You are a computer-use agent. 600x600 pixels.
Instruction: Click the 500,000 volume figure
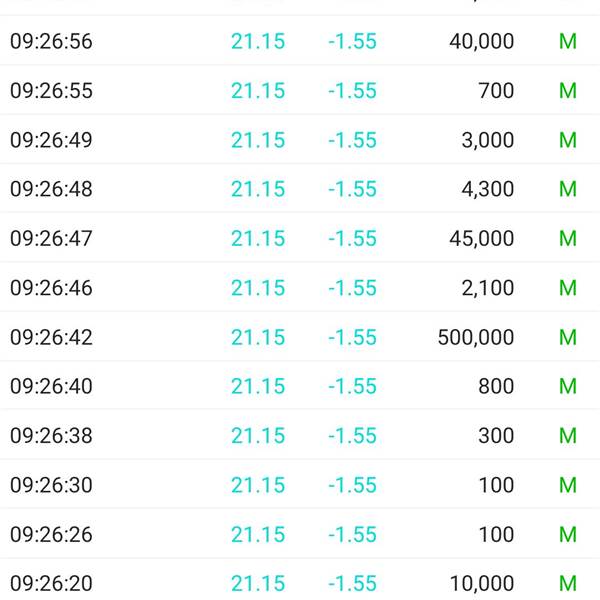pos(476,338)
